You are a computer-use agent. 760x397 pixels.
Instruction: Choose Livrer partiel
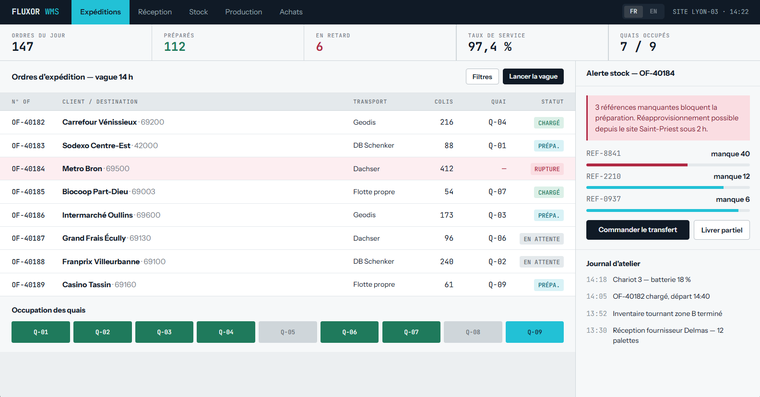click(721, 230)
